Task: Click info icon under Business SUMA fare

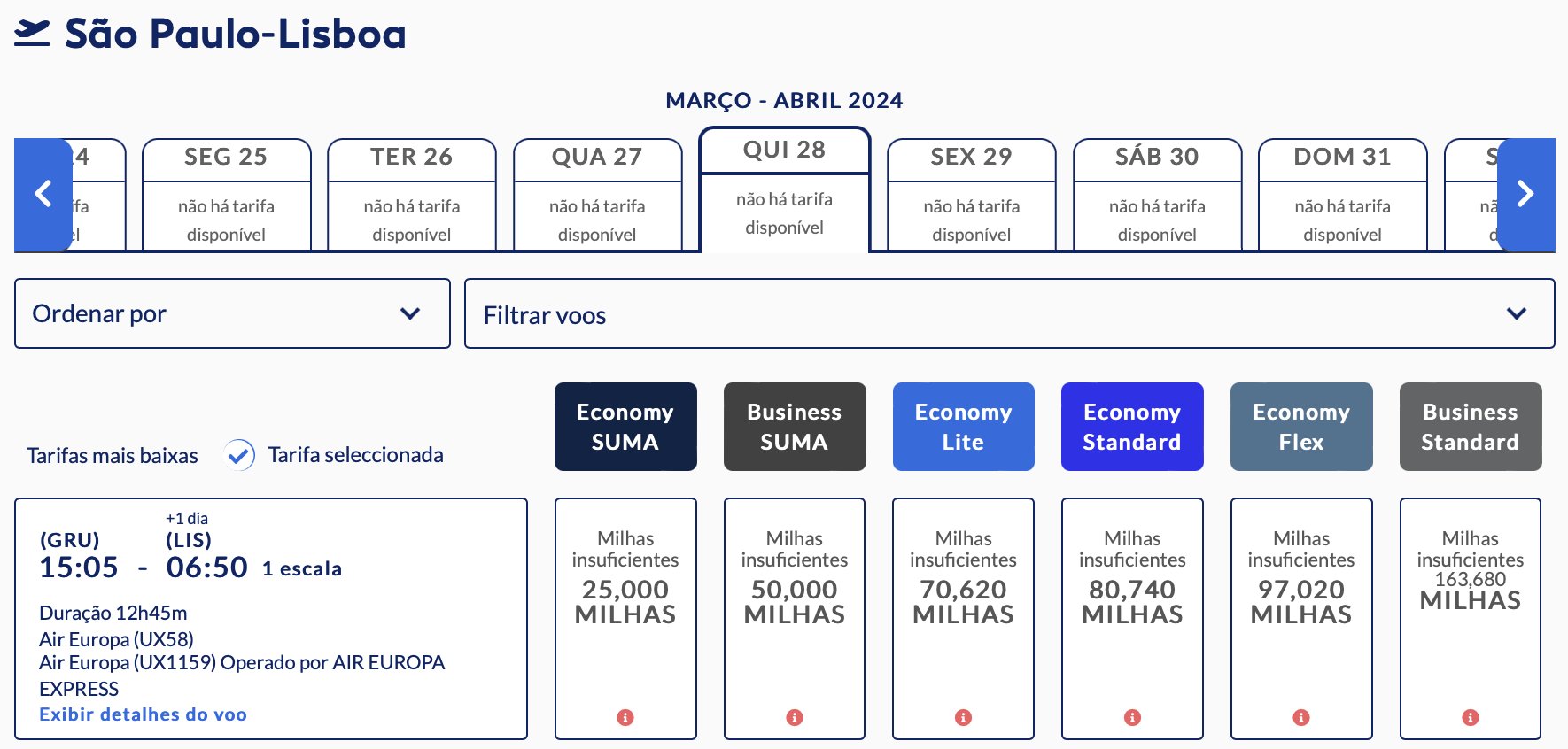Action: tap(795, 717)
